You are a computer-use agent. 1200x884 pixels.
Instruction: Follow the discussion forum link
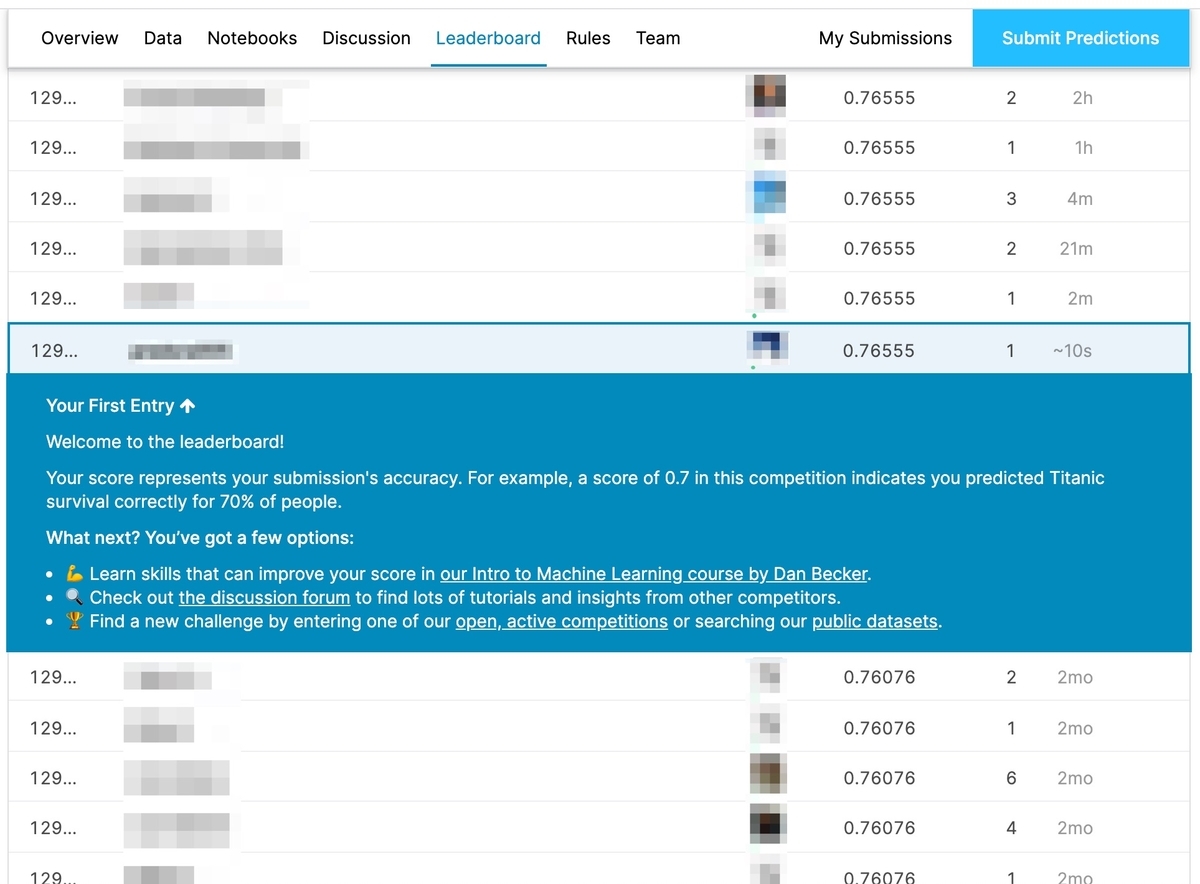(264, 598)
